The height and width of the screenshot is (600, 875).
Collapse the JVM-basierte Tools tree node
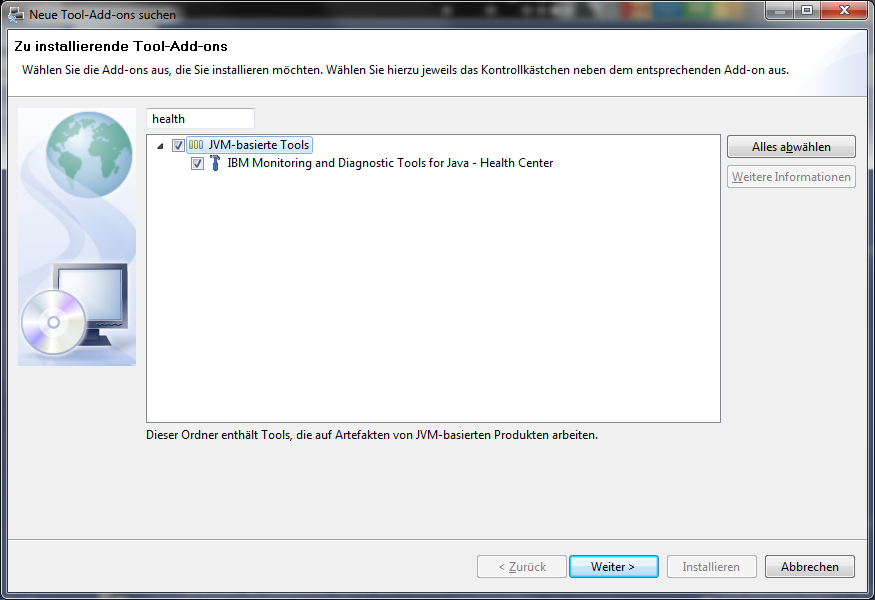tap(161, 146)
